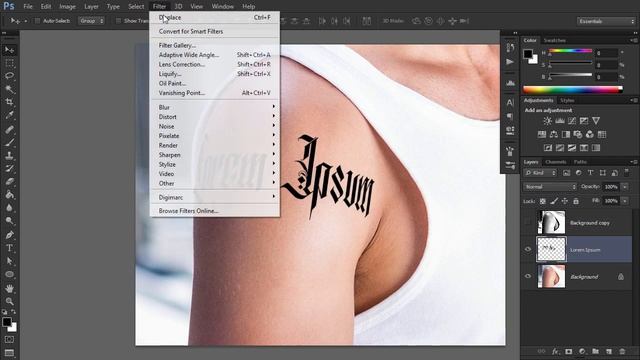Select the Spot Healing Brush tool
This screenshot has height=360, width=640.
(9, 129)
